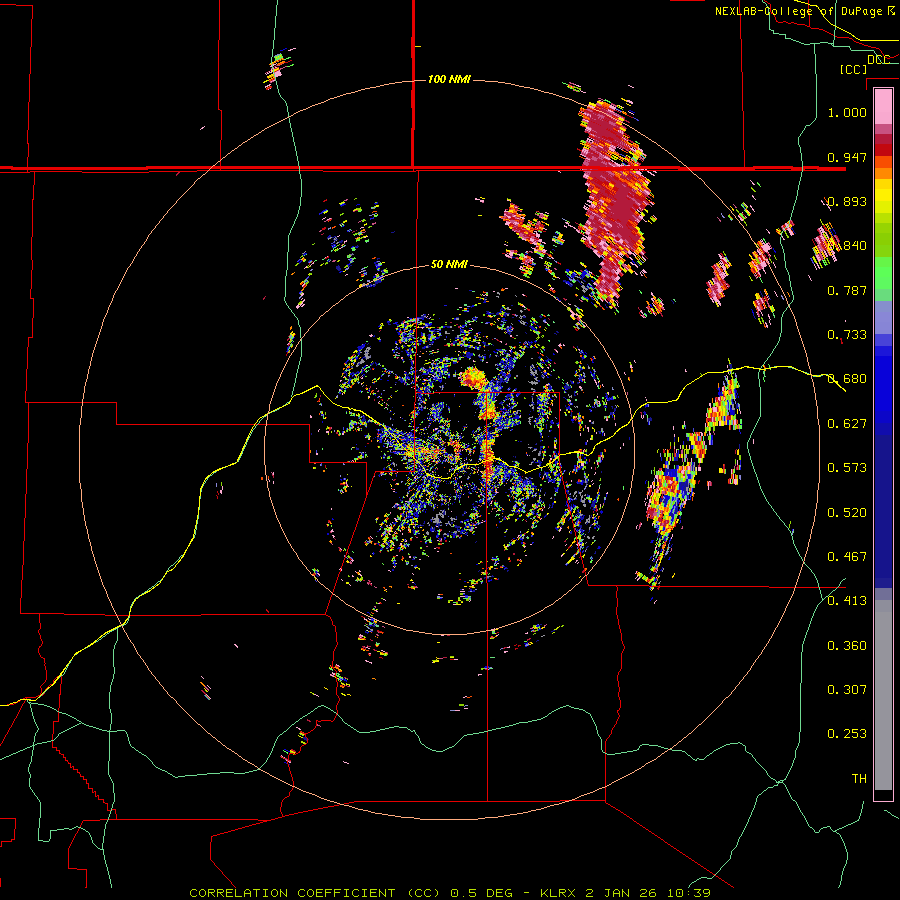Click the 0.467 legend value
Screen dimensions: 900x900
(847, 557)
